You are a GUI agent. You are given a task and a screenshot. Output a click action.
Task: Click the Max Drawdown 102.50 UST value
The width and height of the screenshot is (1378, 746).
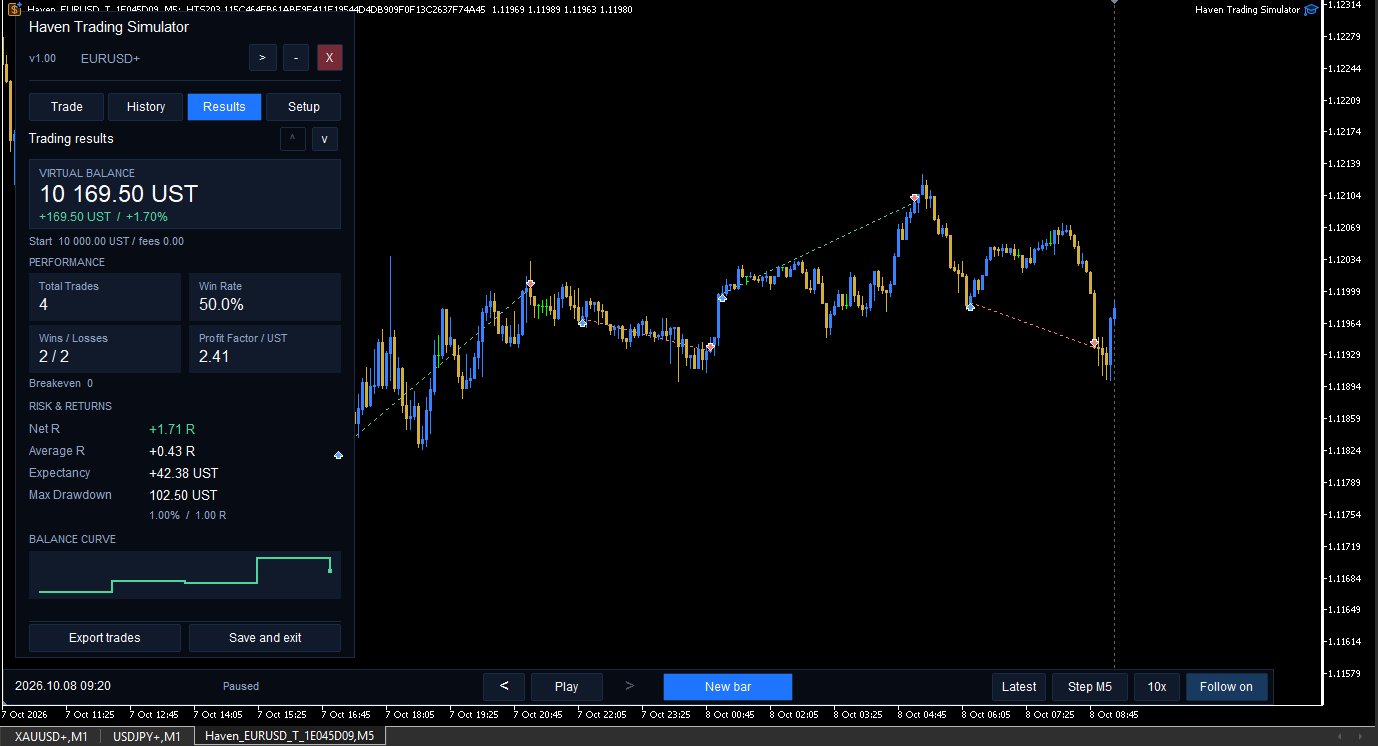tap(183, 495)
